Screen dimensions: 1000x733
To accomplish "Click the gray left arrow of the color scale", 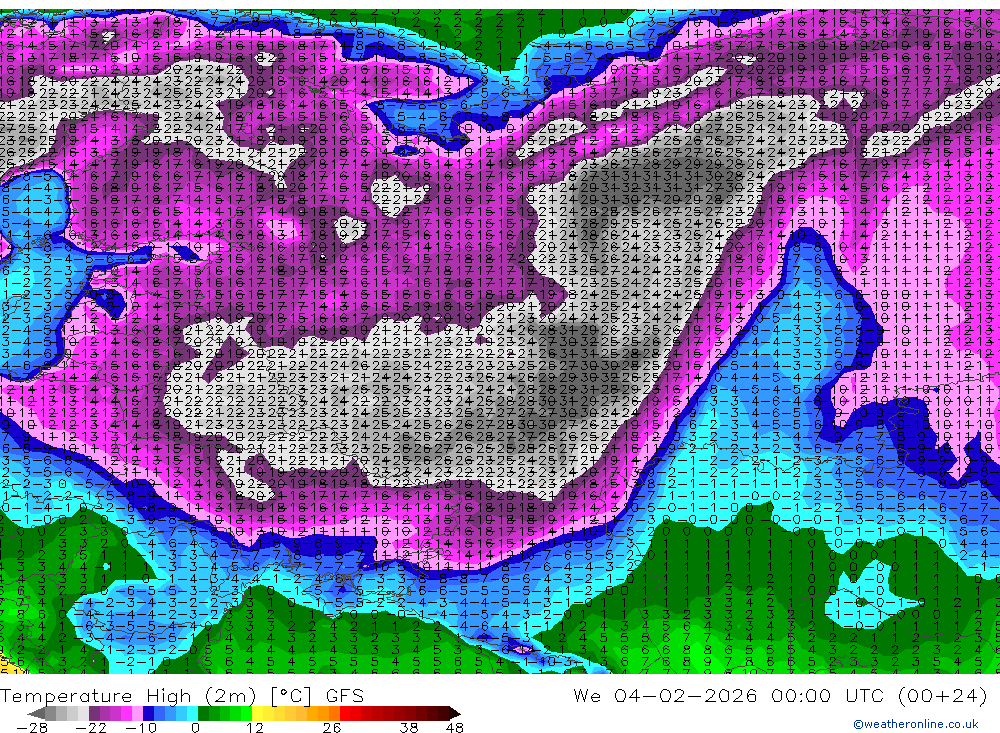I will point(36,714).
